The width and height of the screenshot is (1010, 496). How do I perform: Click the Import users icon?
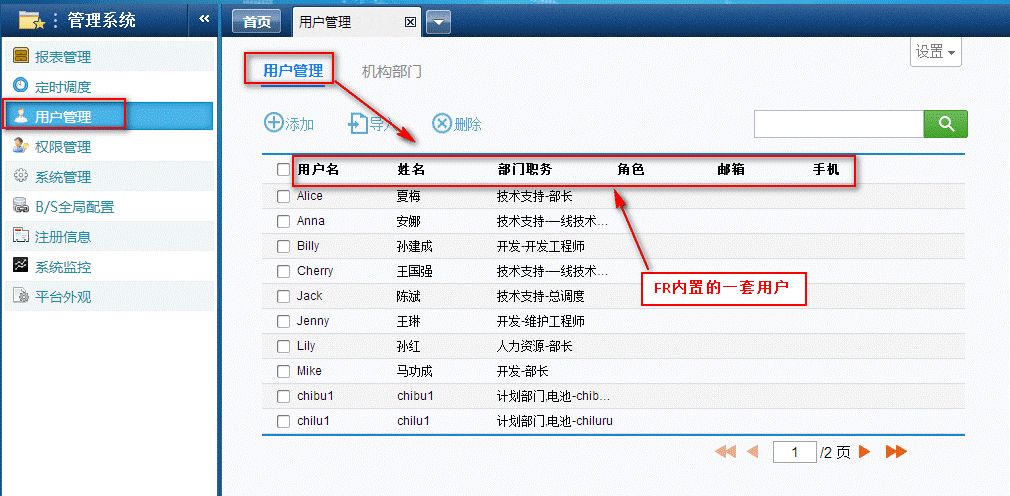pos(358,123)
